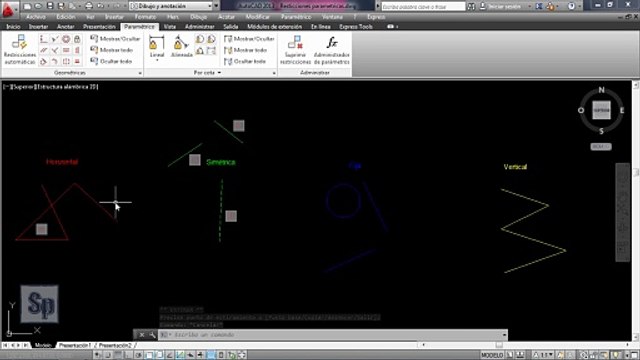The width and height of the screenshot is (640, 360).
Task: Switch to the Administrar ribbon tab
Action: (x=200, y=27)
